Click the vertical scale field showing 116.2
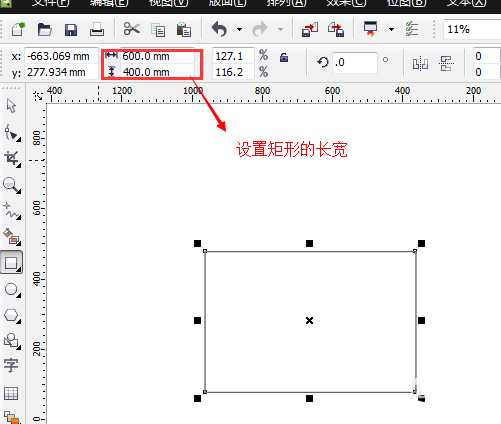The height and width of the screenshot is (424, 501). 233,72
